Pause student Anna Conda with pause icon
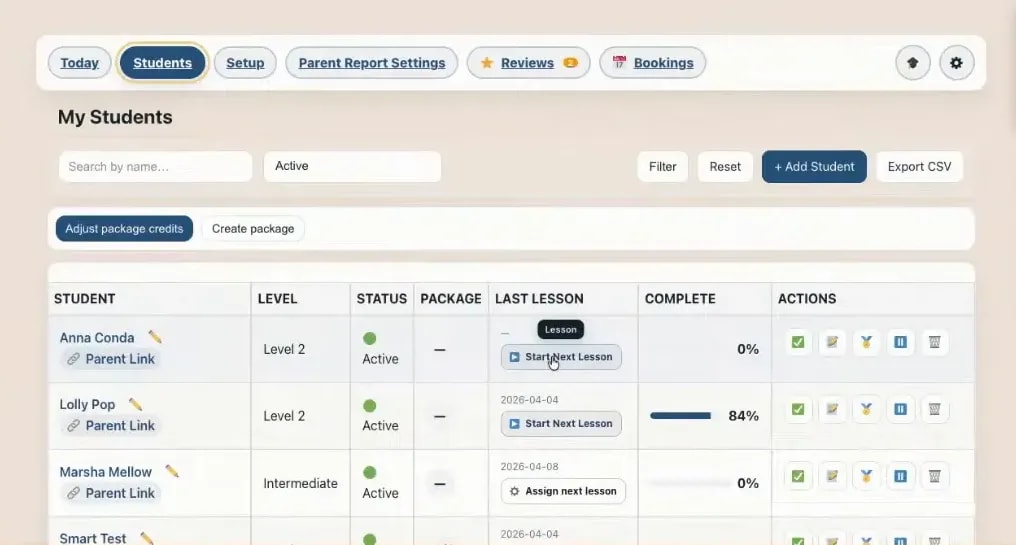 click(901, 342)
